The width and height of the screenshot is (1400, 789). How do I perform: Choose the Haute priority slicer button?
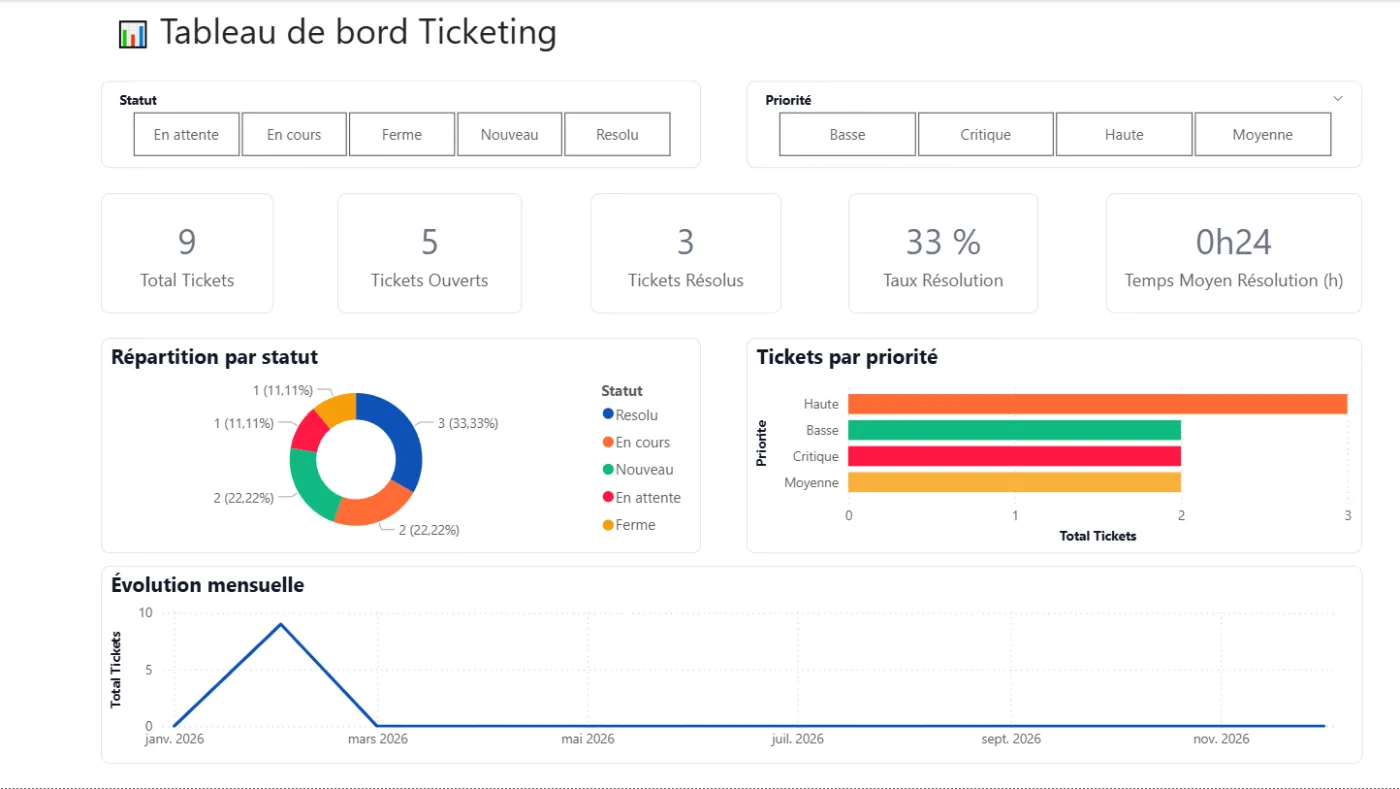tap(1124, 134)
